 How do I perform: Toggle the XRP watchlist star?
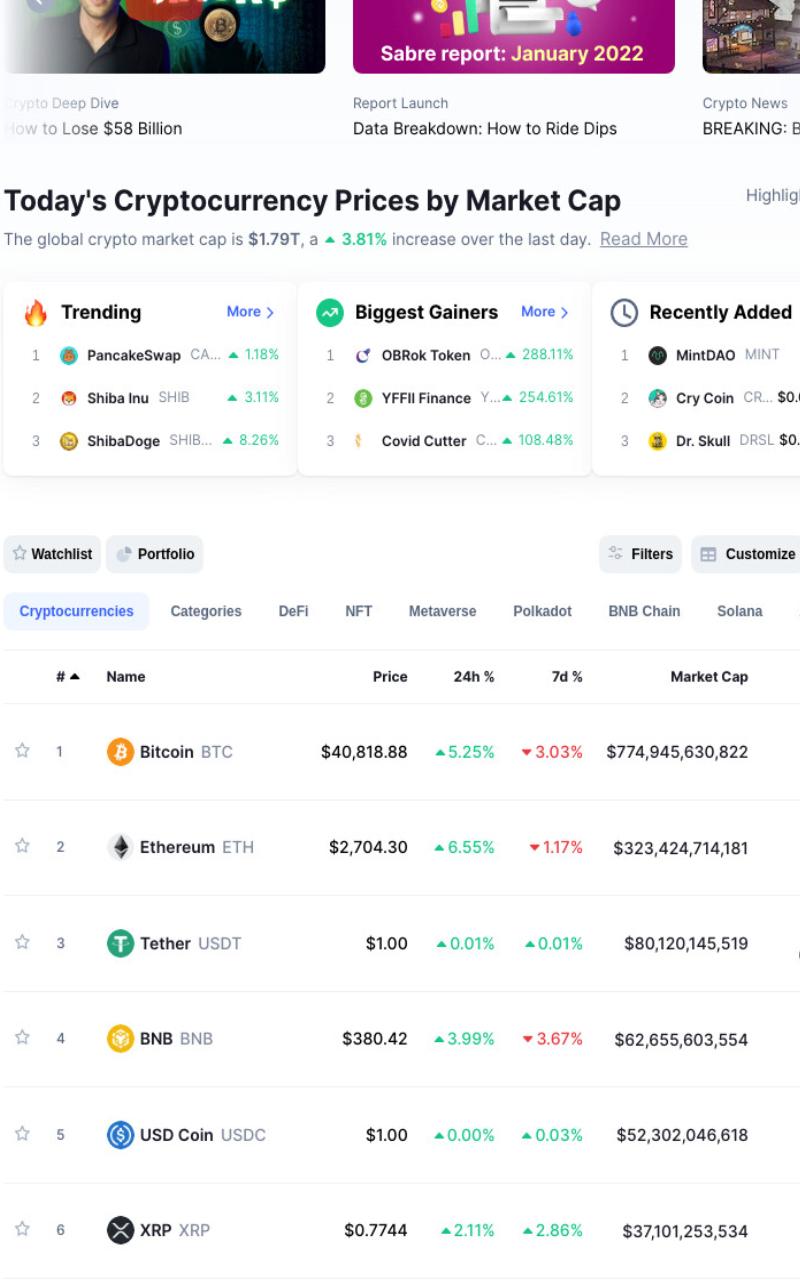point(22,1229)
